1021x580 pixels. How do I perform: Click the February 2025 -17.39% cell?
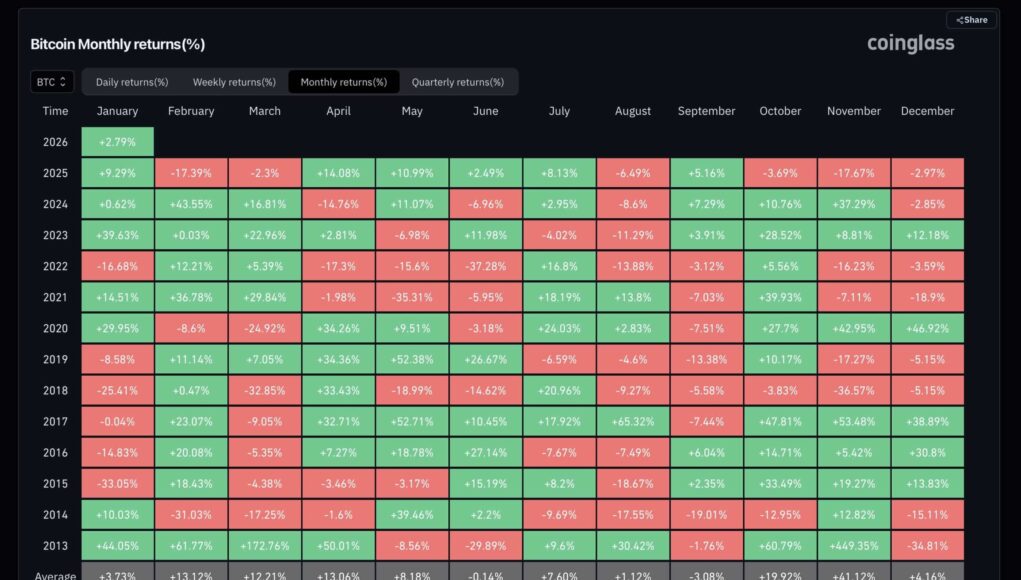click(191, 173)
